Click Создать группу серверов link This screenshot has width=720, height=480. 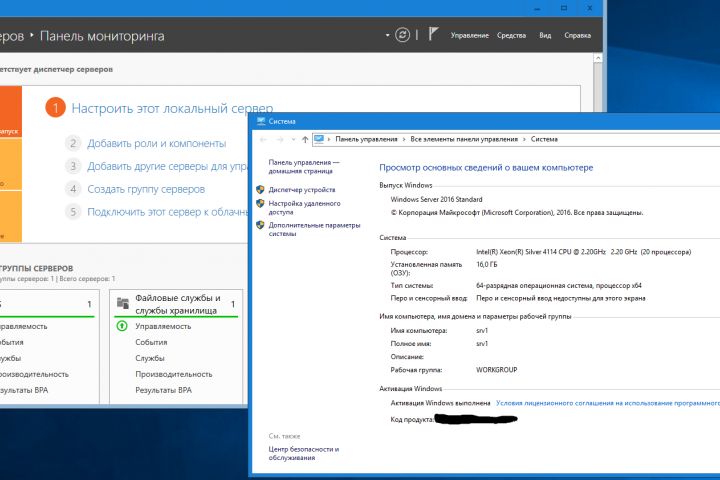(x=146, y=189)
